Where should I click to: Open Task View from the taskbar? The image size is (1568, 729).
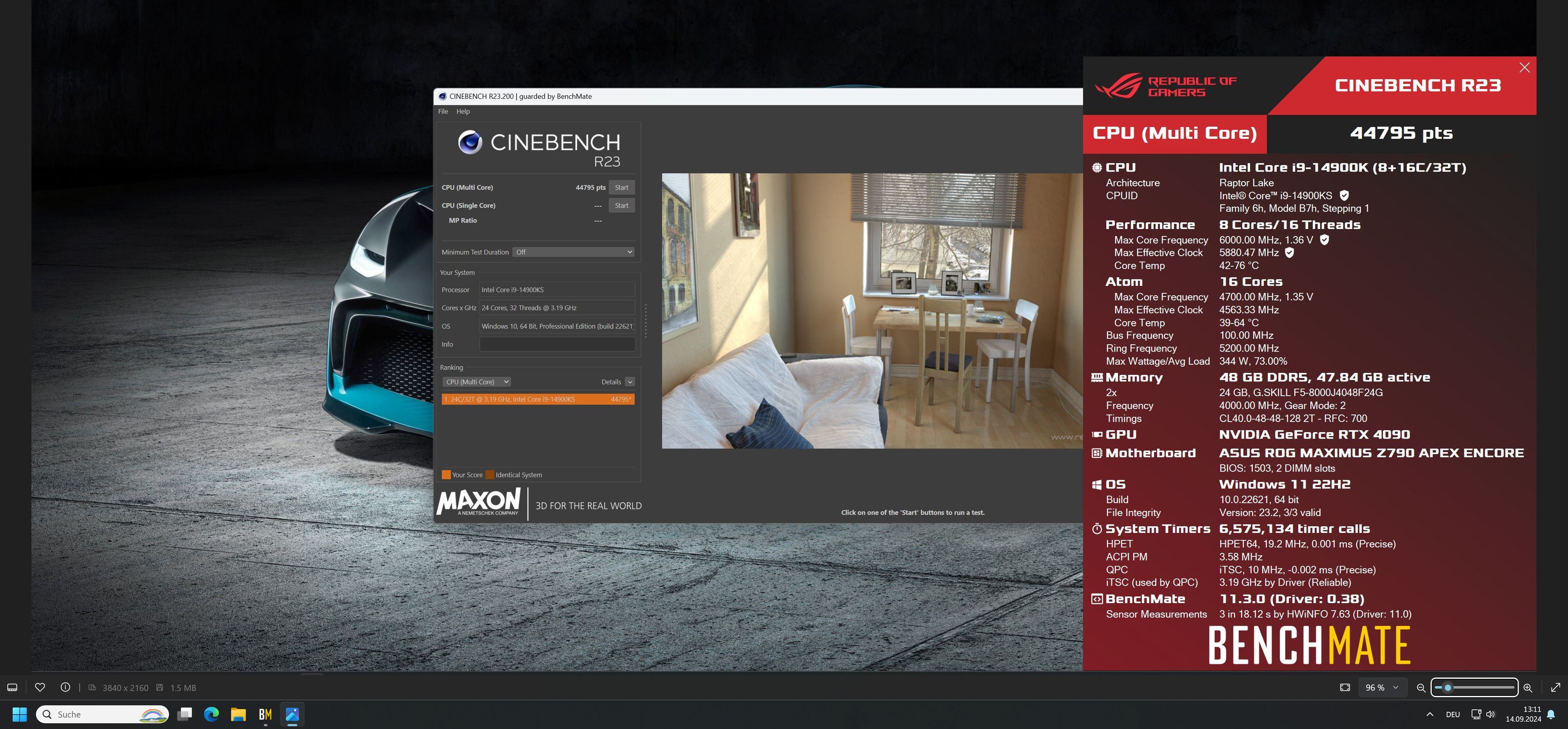185,714
